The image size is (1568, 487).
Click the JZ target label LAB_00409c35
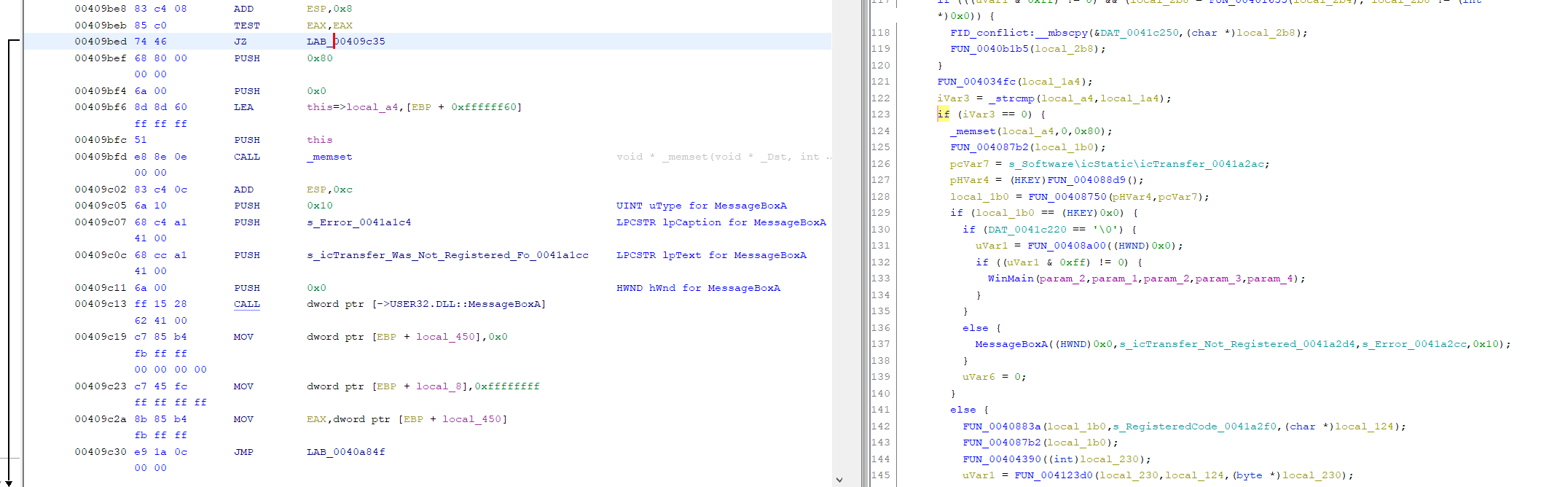(345, 42)
